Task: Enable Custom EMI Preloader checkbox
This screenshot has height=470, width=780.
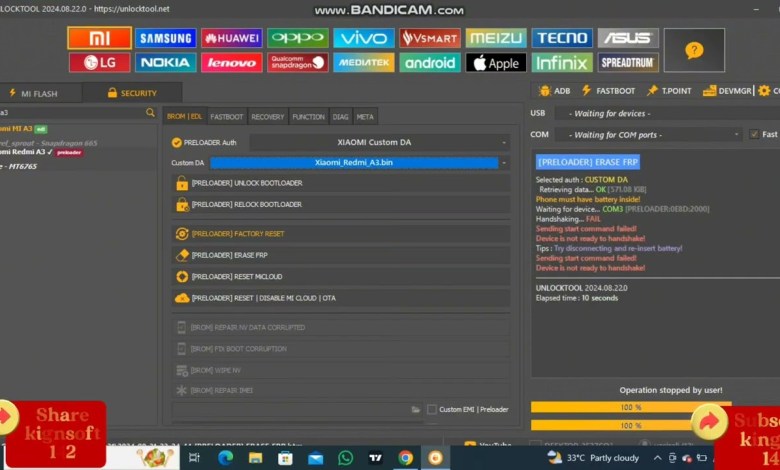Action: [432, 409]
